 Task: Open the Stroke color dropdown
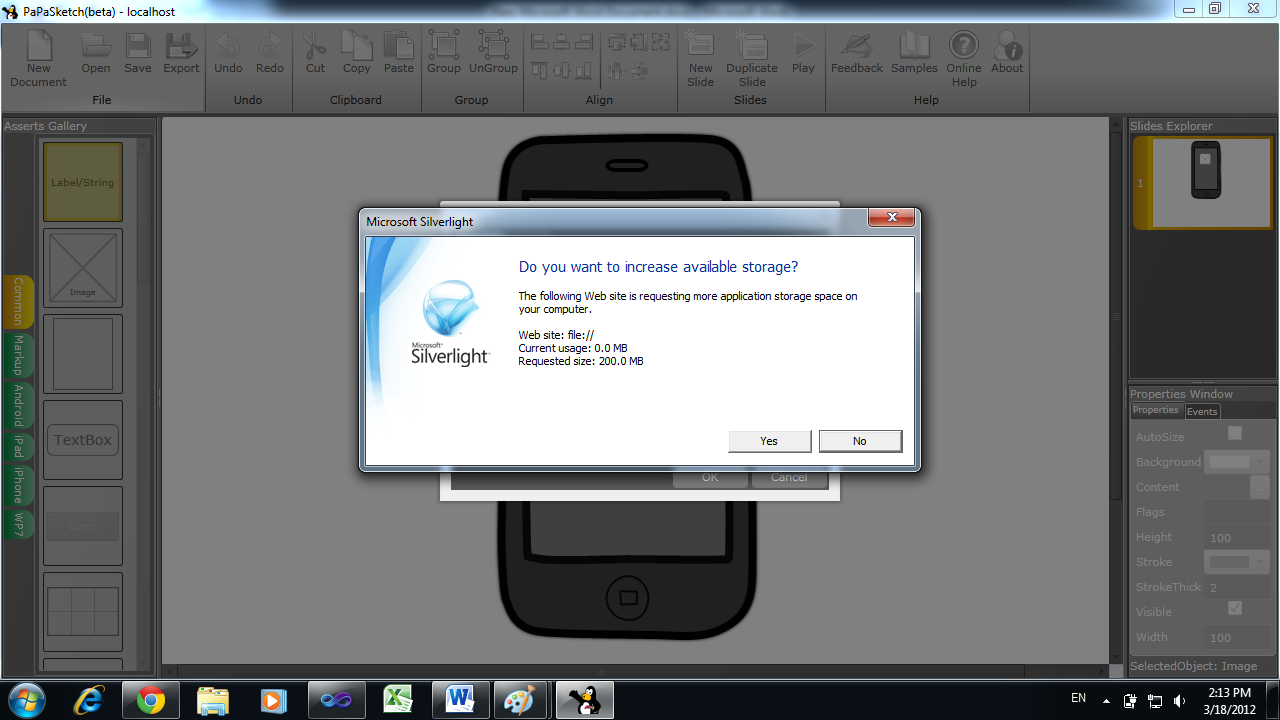(x=1238, y=562)
